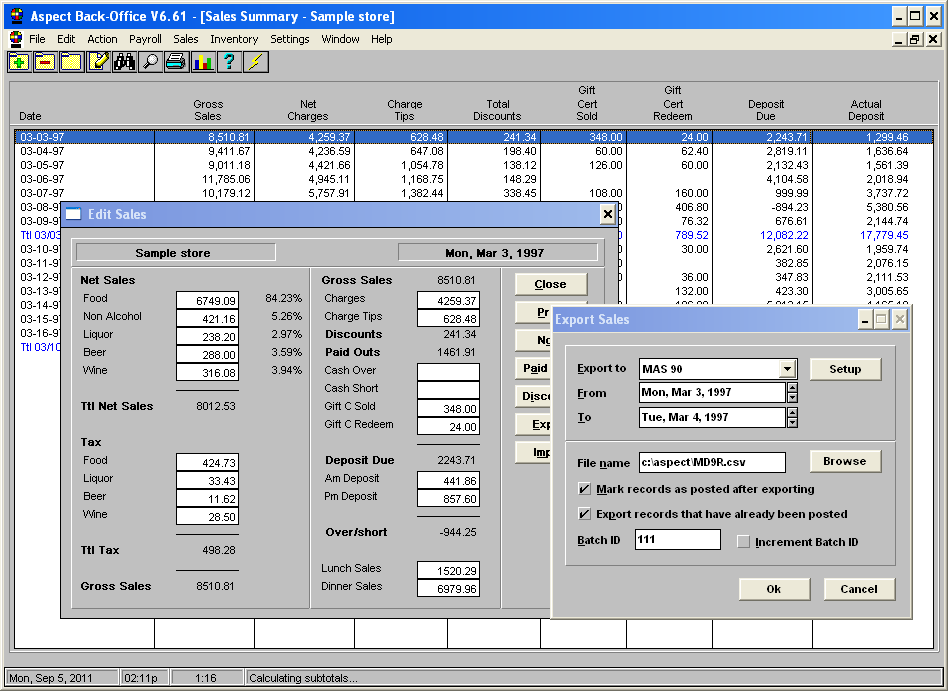Enable the Increment Batch ID checkbox
The width and height of the screenshot is (948, 691).
coord(743,542)
